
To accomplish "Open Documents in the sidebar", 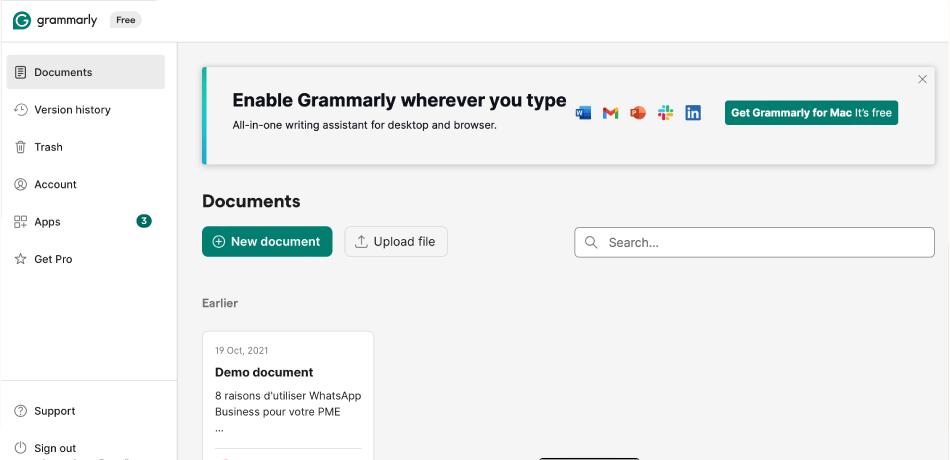I will coord(85,72).
